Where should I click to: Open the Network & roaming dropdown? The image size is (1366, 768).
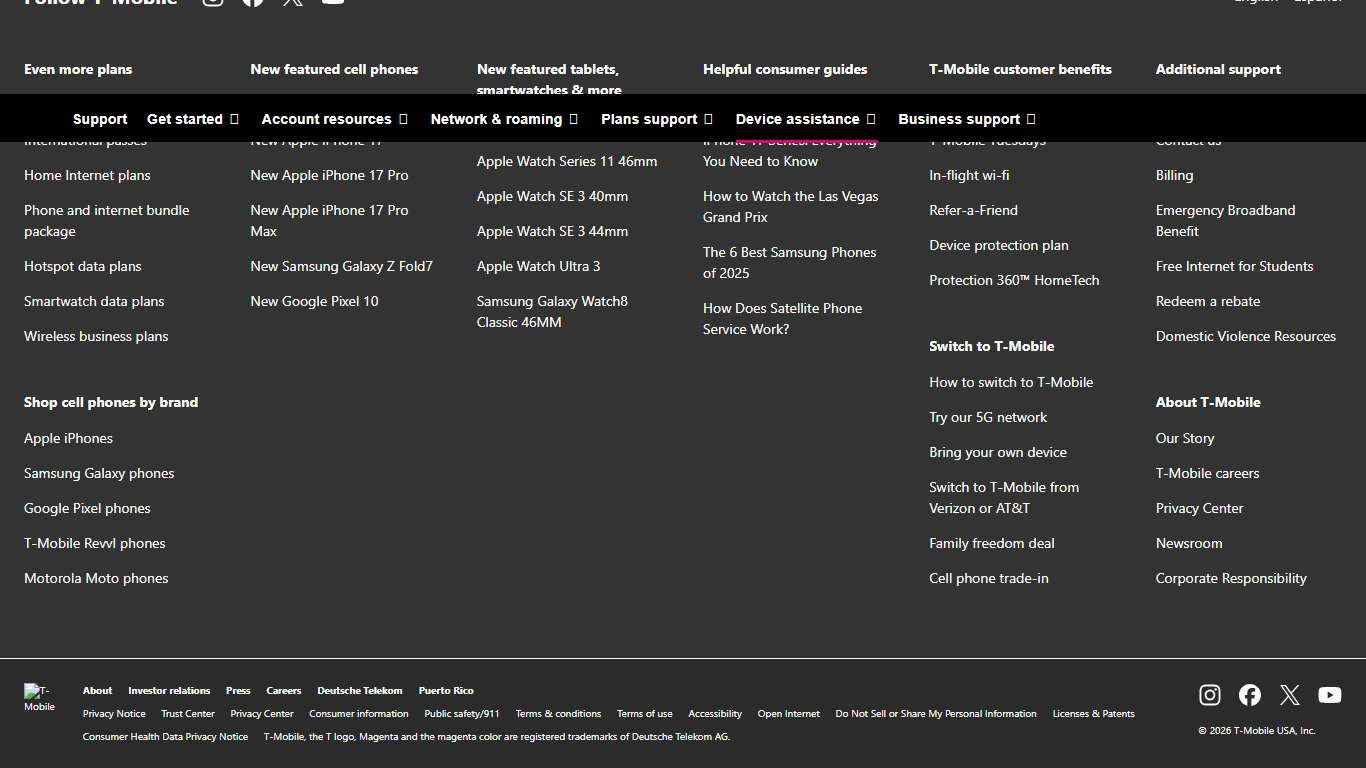coord(497,118)
